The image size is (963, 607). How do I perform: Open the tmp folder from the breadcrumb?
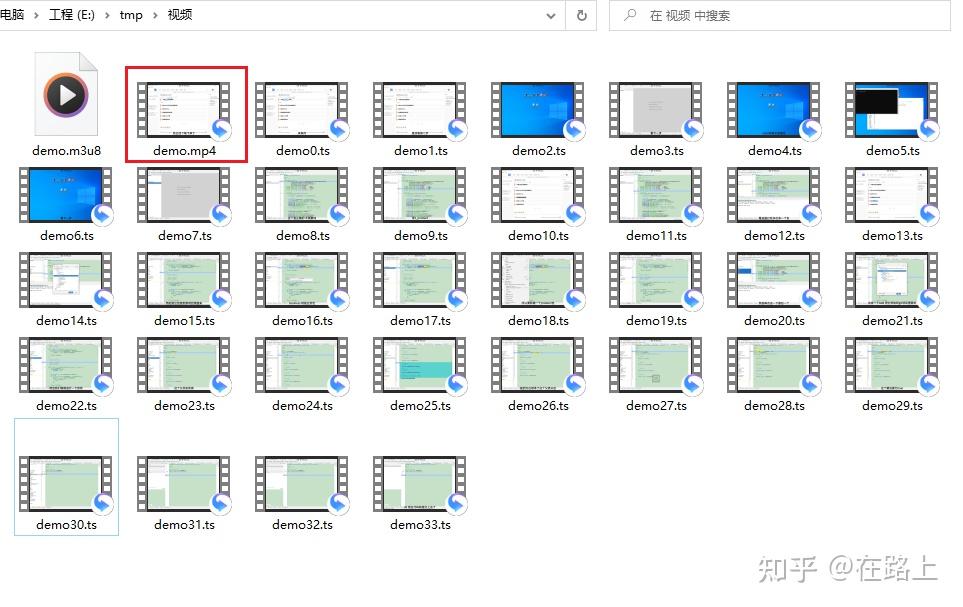click(130, 15)
